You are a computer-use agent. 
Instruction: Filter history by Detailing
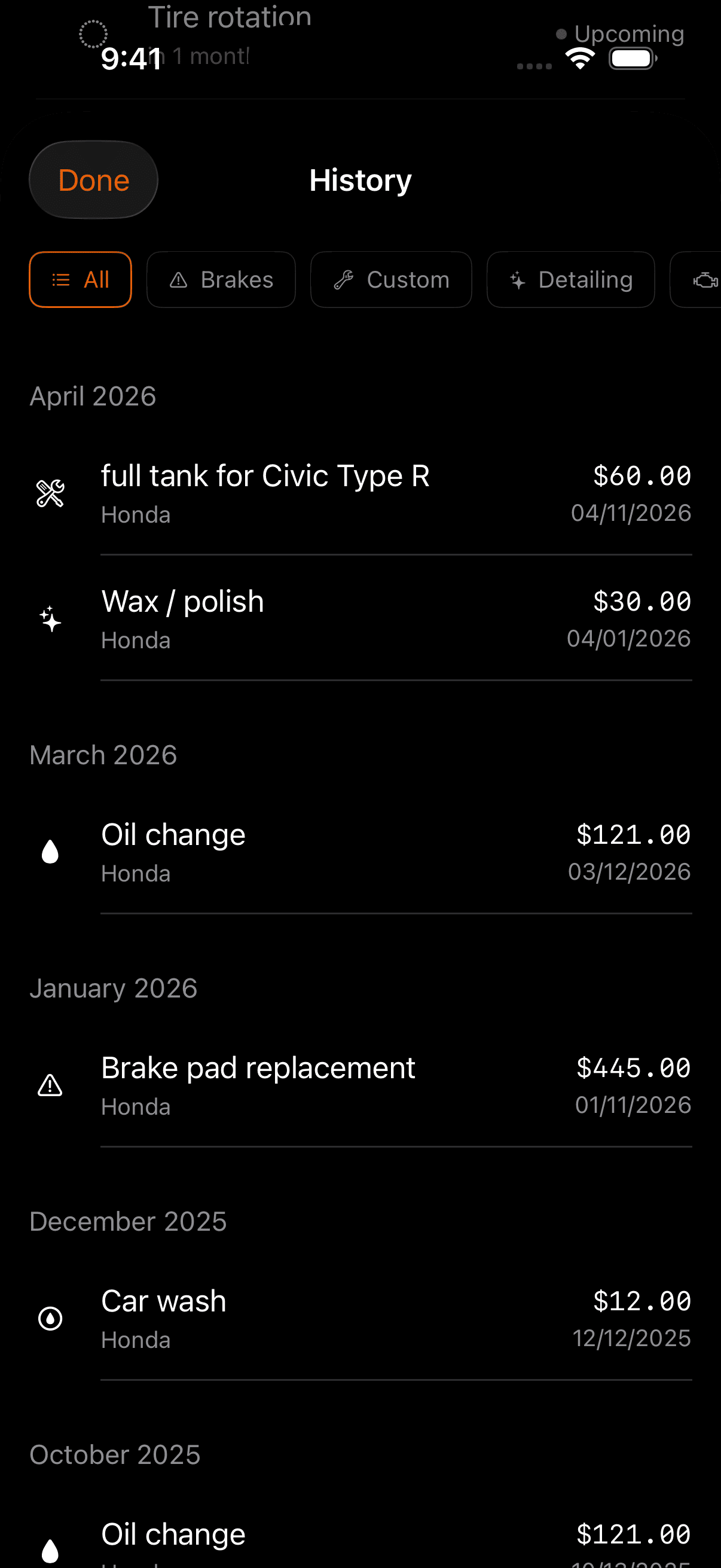[570, 280]
